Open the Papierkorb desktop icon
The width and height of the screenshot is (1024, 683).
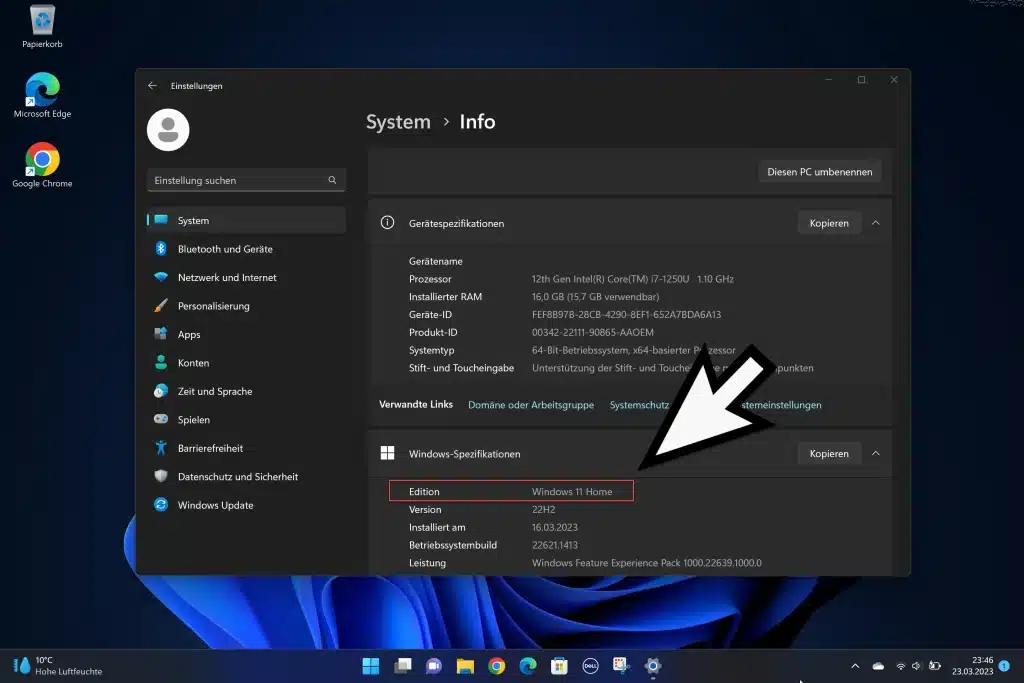tap(42, 26)
